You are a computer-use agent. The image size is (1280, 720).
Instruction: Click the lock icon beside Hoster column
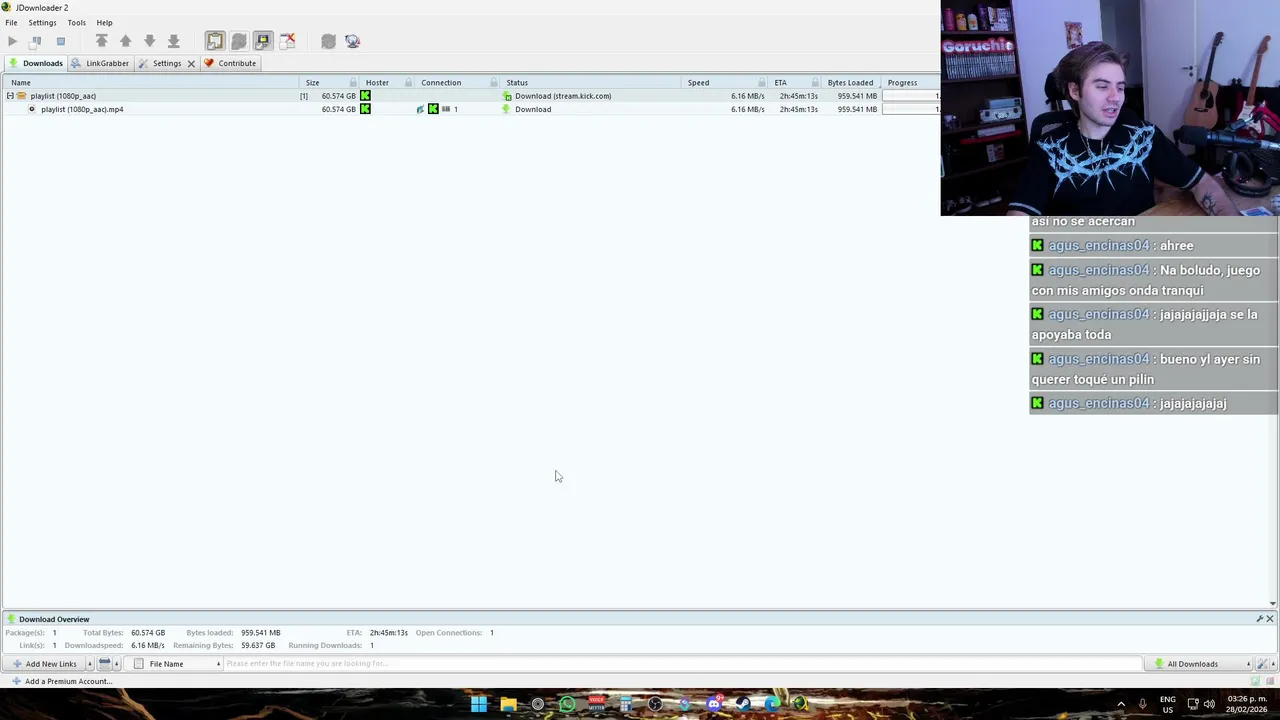tap(408, 83)
